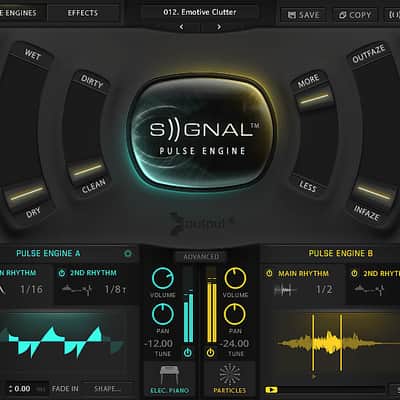Screen dimensions: 400x400
Task: Click the WET label
Action: (33, 55)
